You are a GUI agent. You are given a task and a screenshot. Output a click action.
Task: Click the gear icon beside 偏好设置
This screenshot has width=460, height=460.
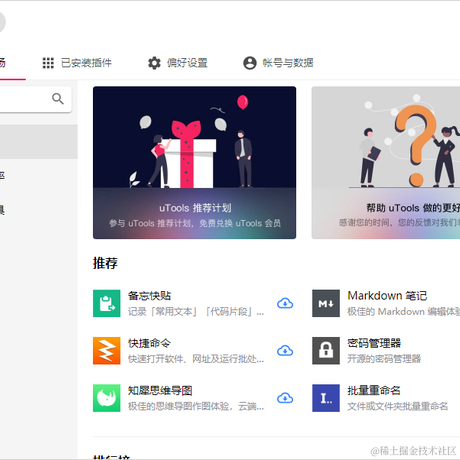pyautogui.click(x=154, y=63)
